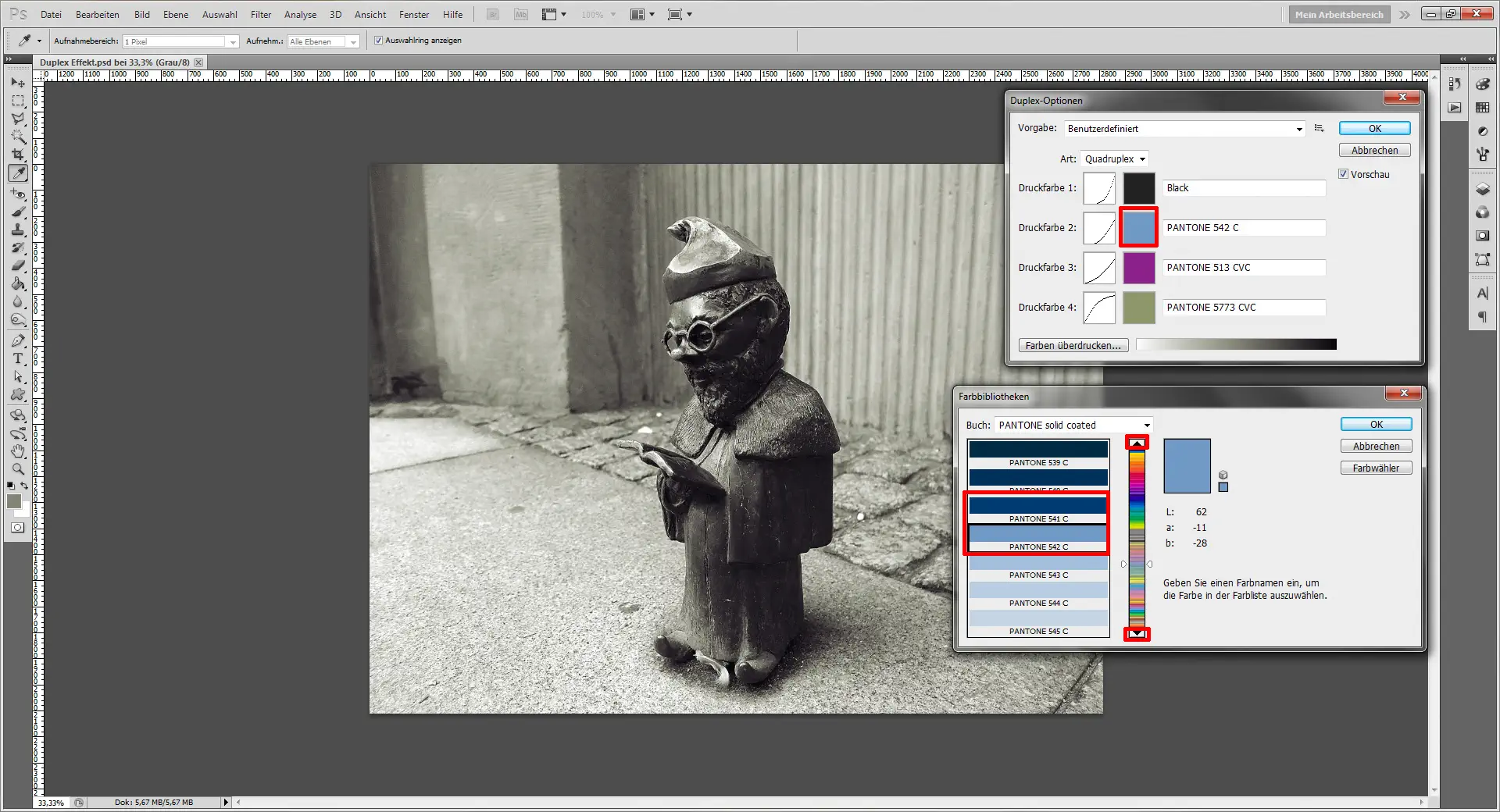1500x812 pixels.
Task: Click the Farbwähler button
Action: pos(1376,468)
